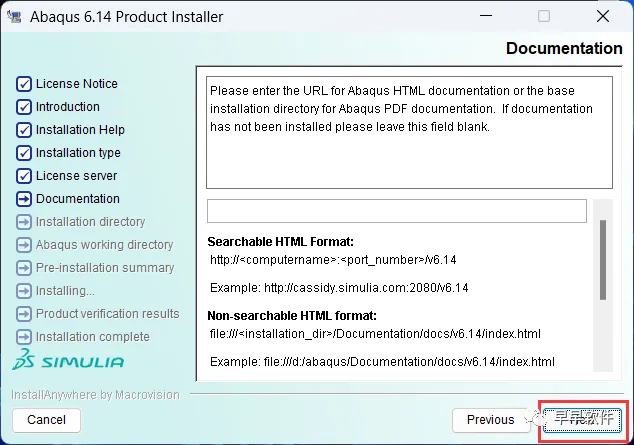The width and height of the screenshot is (634, 445).
Task: Click the Installation directory arrow icon
Action: pos(24,222)
